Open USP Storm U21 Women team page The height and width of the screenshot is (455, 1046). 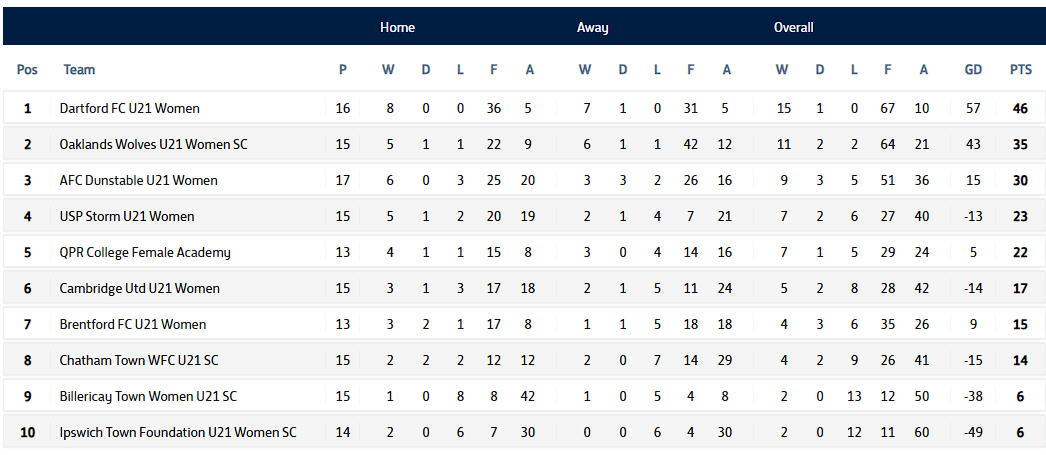pyautogui.click(x=127, y=216)
